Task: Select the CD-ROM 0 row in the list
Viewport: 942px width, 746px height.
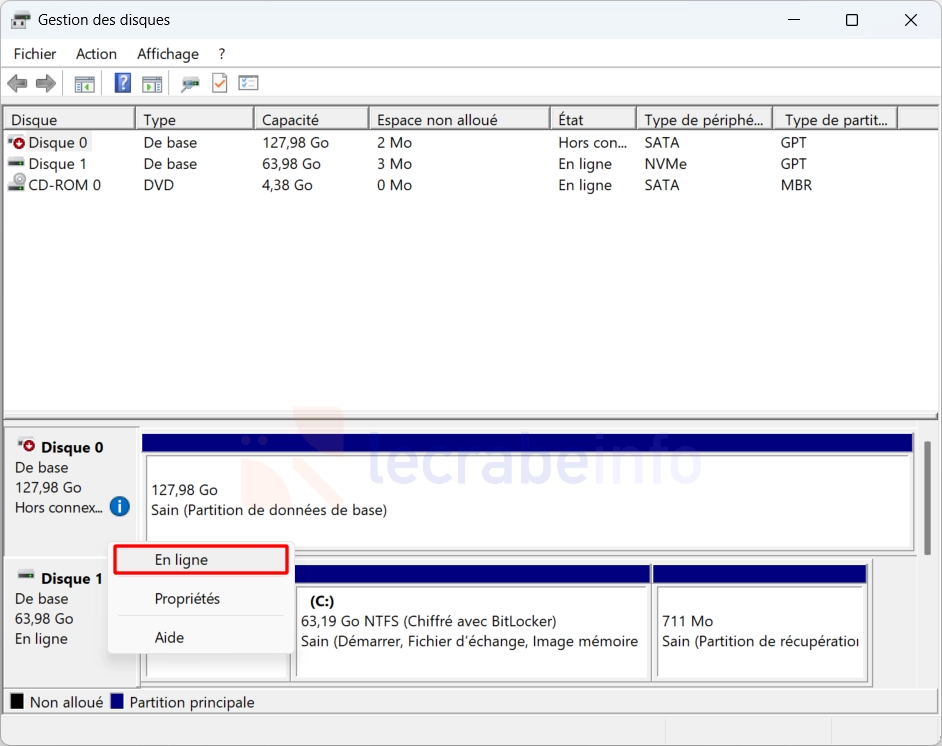Action: click(64, 185)
